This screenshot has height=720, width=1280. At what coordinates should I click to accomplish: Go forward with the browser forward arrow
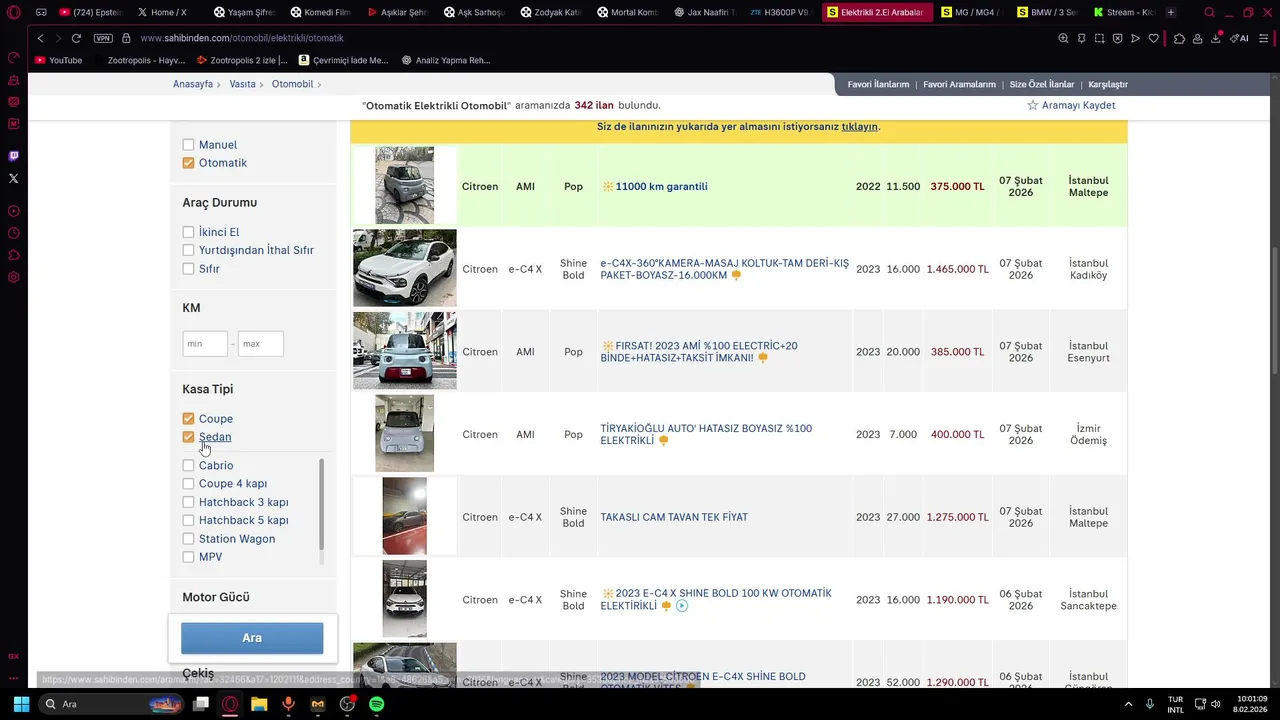click(57, 38)
